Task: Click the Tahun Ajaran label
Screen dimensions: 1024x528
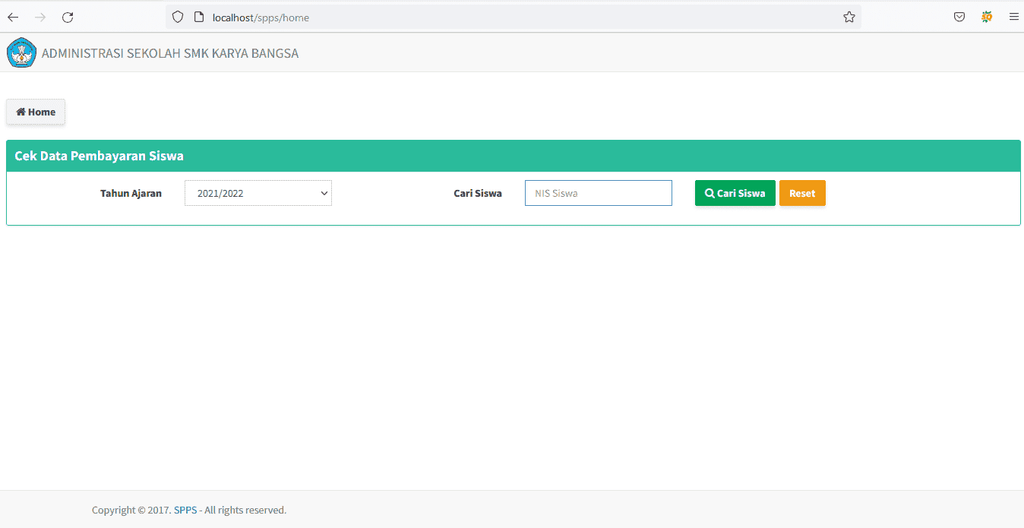Action: tap(131, 193)
